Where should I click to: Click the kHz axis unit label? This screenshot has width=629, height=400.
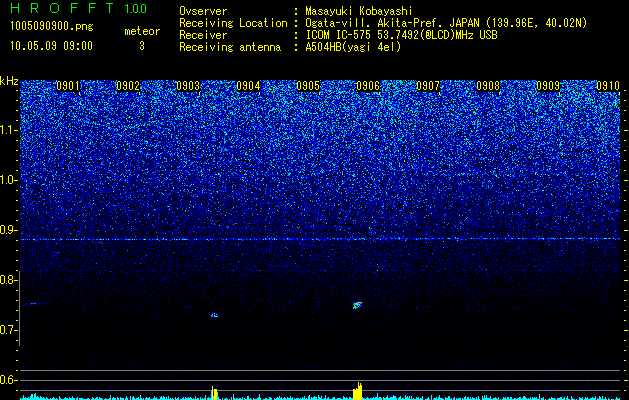tap(9, 81)
